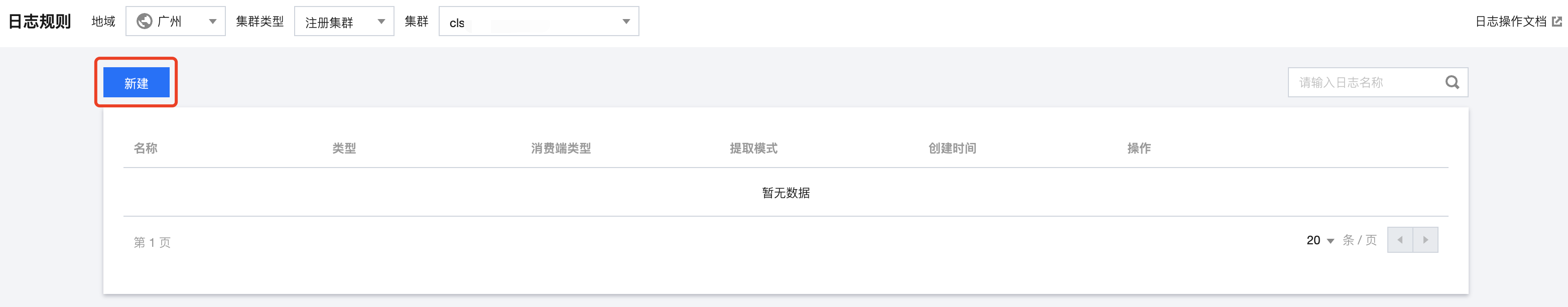This screenshot has width=1568, height=307.
Task: Click the external link icon beside 日志操作文档
Action: click(x=1557, y=21)
